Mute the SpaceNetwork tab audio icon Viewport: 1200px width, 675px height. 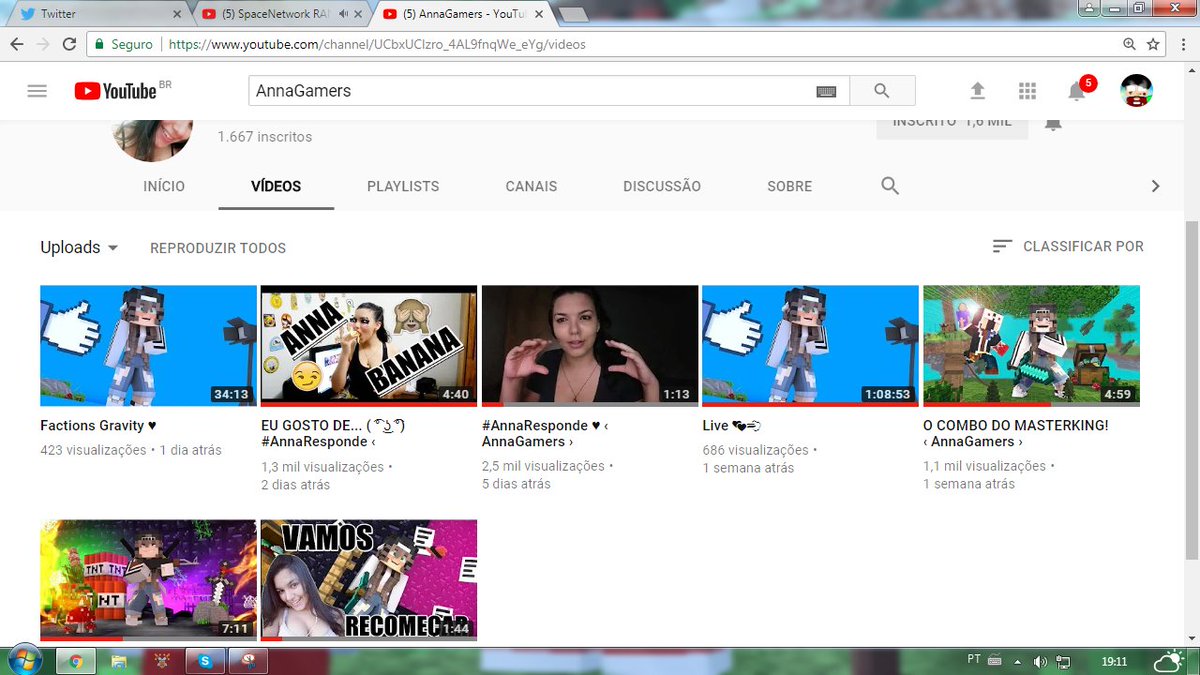click(x=344, y=14)
